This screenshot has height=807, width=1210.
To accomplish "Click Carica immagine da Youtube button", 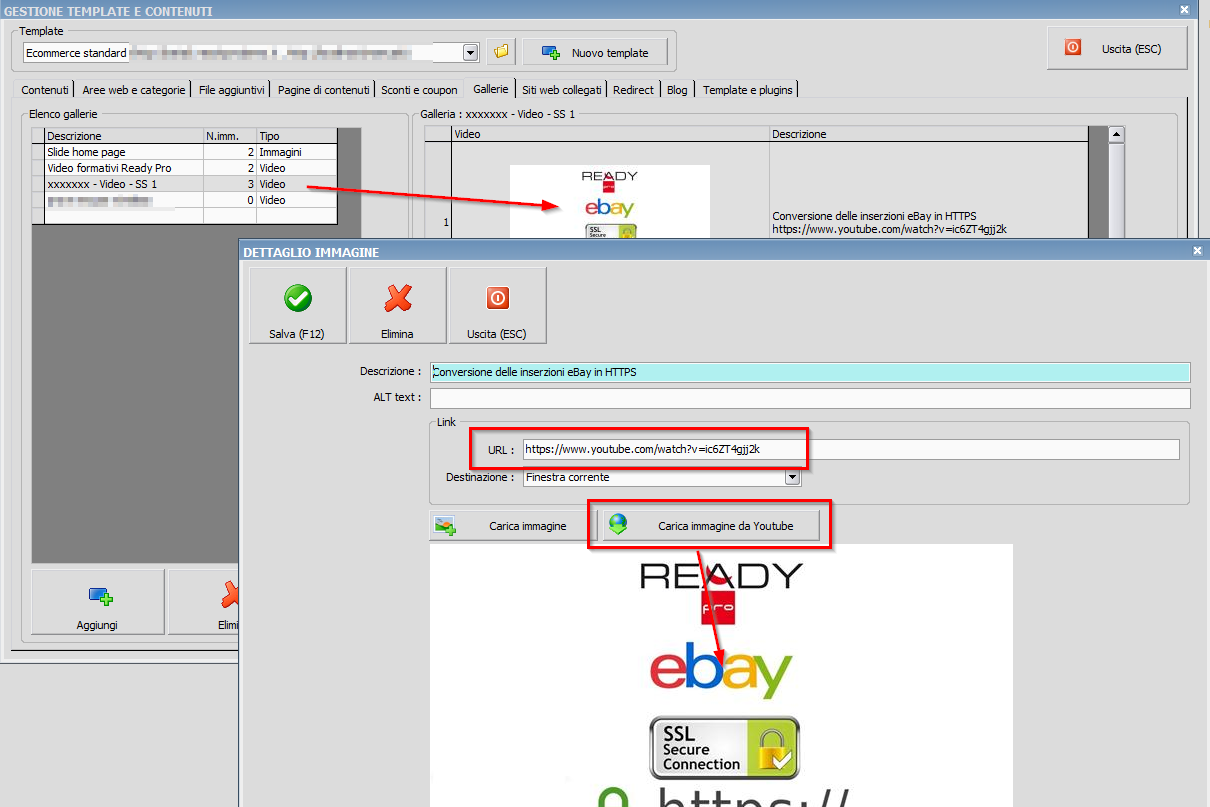I will [709, 526].
